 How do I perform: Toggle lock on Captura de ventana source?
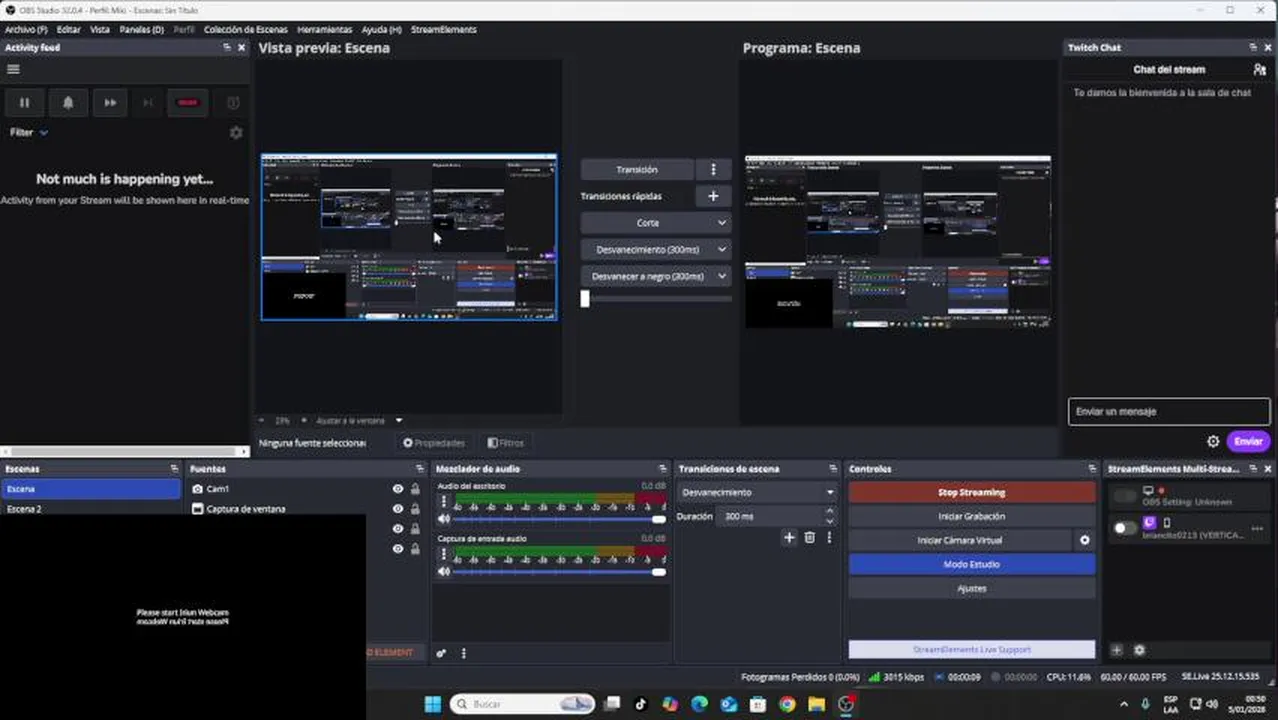coord(415,509)
